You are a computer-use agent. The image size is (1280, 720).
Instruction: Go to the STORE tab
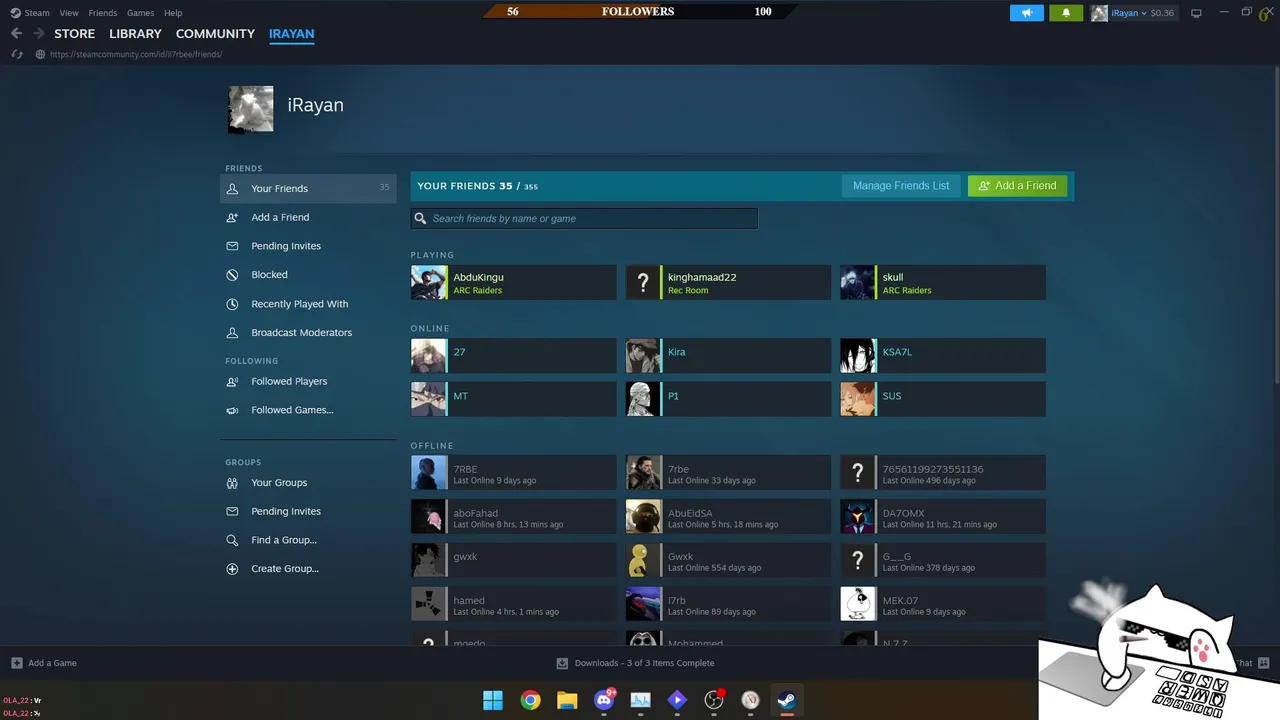[x=74, y=33]
